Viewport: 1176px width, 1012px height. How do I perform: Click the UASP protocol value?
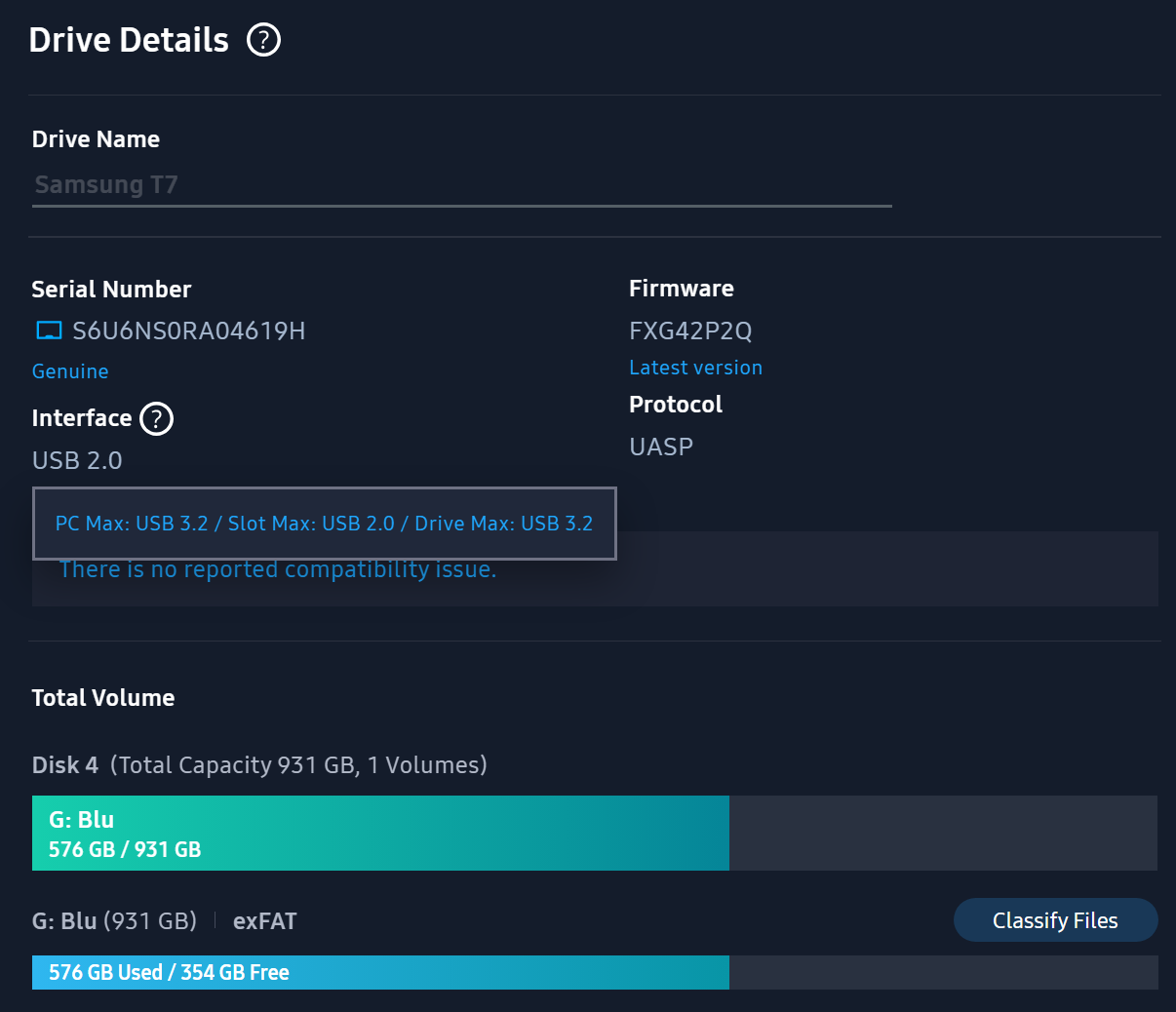coord(661,447)
